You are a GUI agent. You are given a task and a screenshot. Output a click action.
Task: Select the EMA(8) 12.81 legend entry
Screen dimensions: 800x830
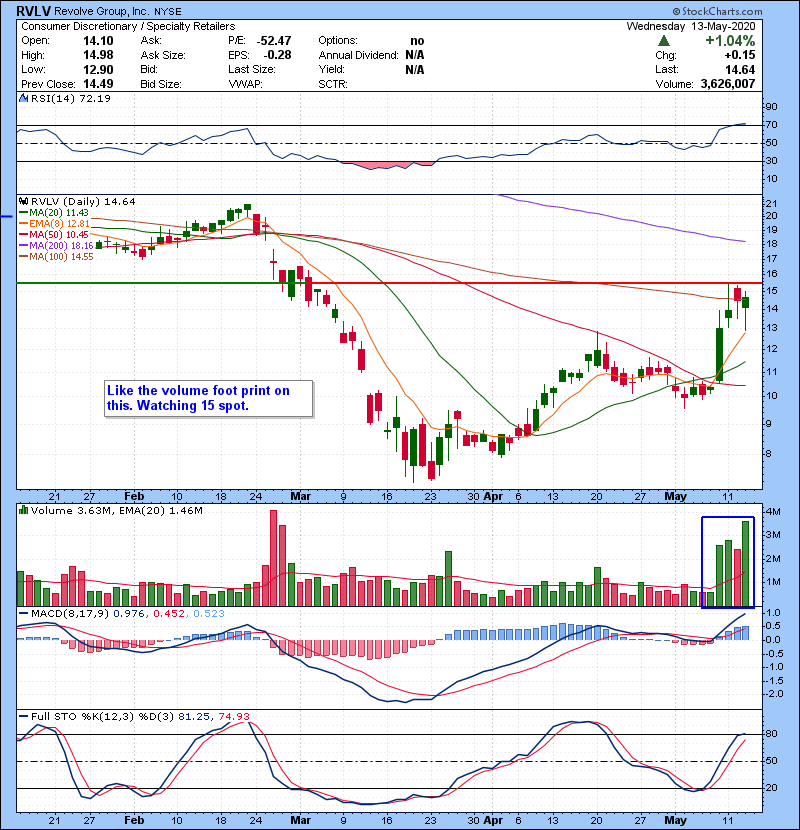(x=54, y=223)
